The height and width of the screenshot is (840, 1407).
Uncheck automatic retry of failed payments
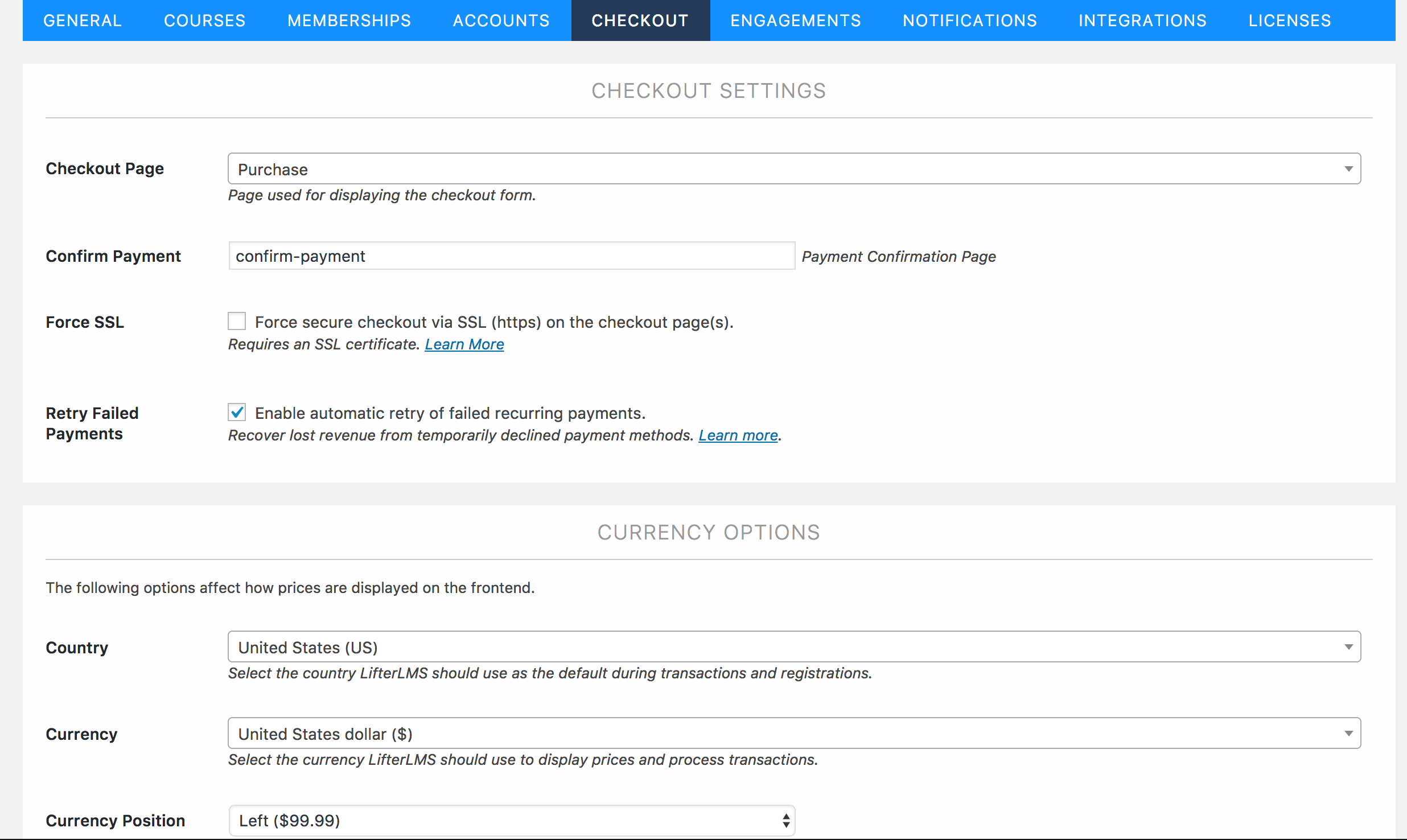click(237, 413)
